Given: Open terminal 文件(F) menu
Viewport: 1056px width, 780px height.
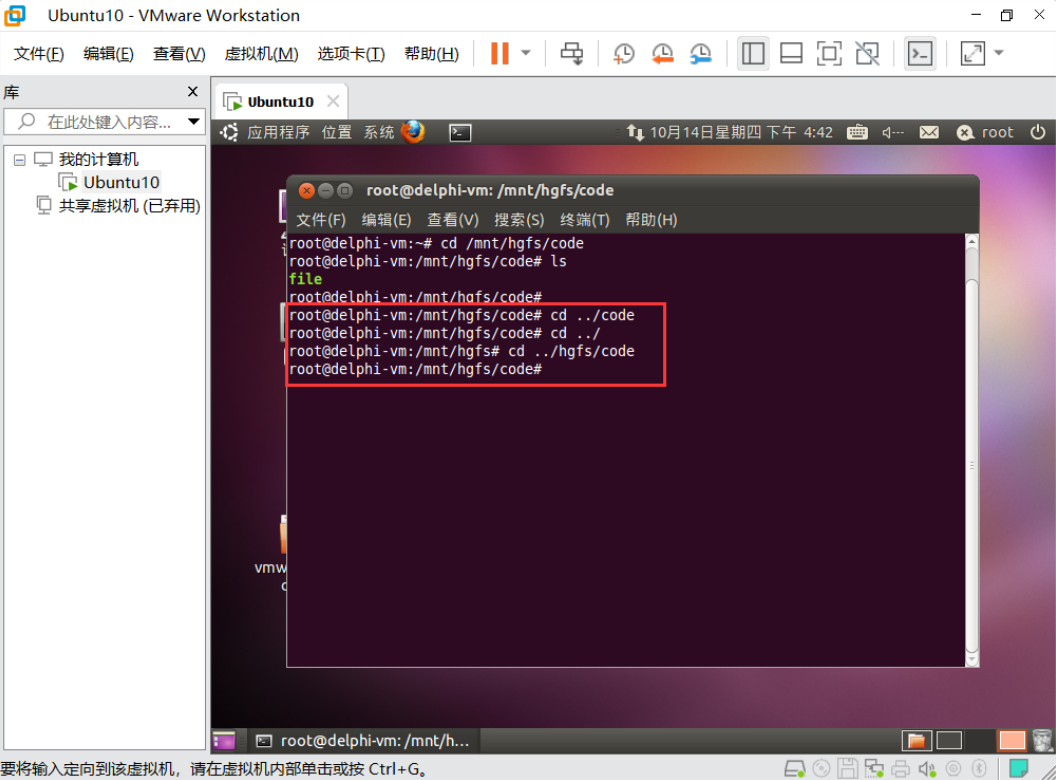Looking at the screenshot, I should [x=321, y=220].
